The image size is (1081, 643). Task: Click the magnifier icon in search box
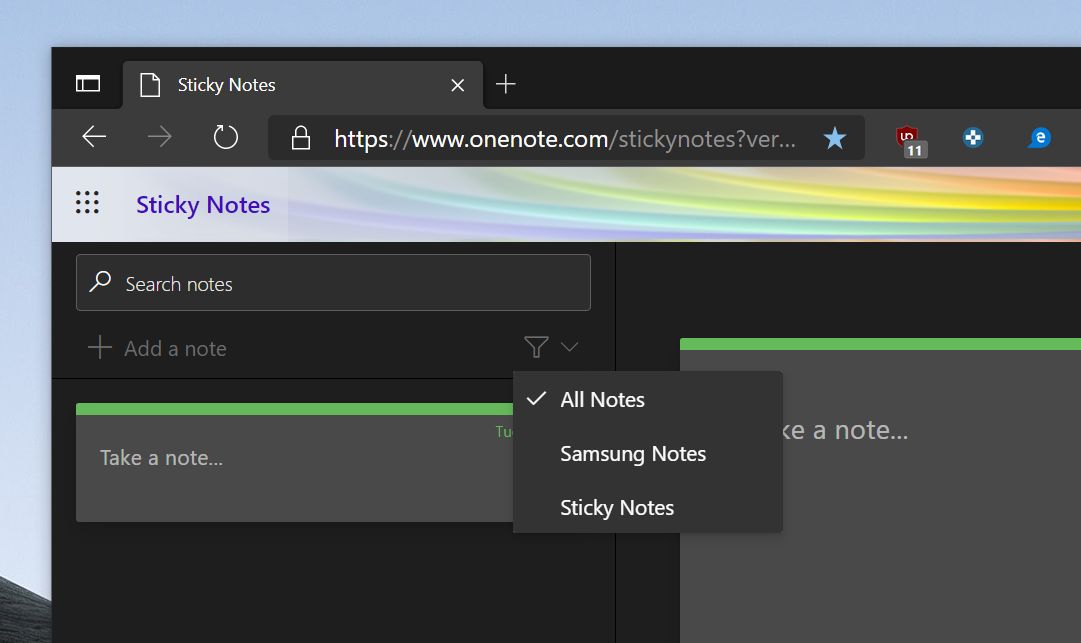pos(101,281)
